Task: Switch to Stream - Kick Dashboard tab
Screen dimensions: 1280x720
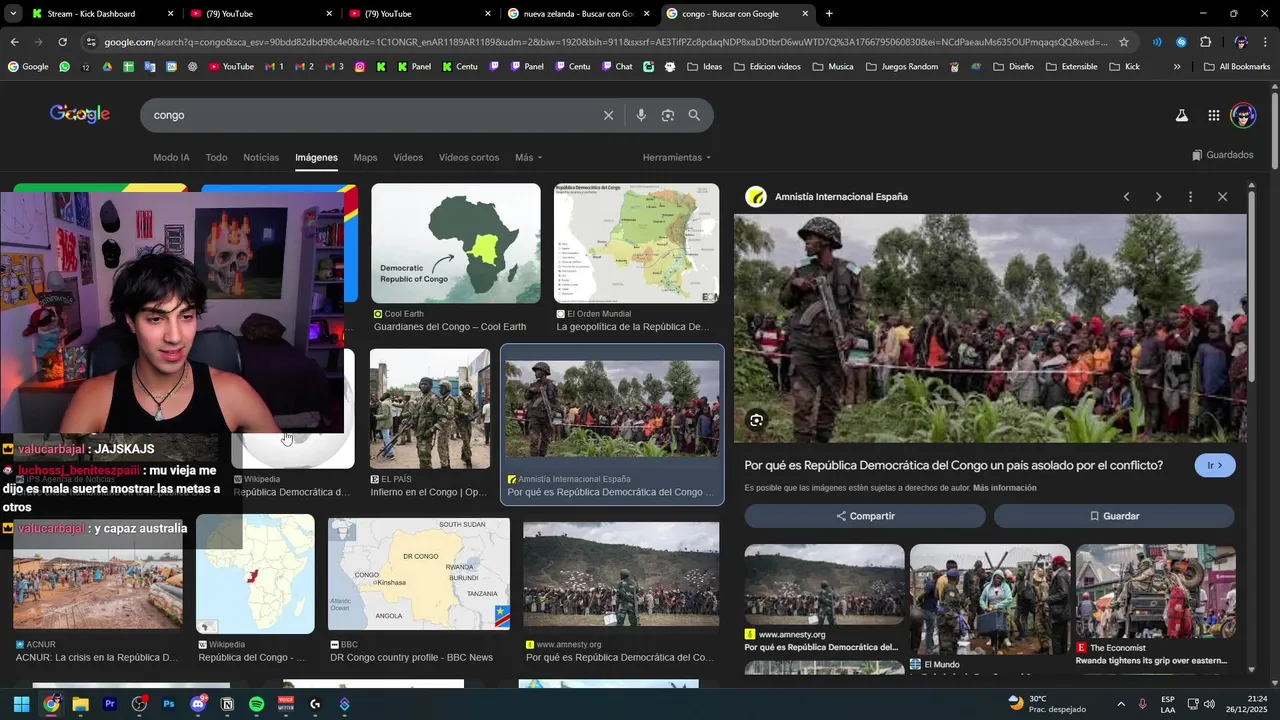Action: tap(103, 14)
